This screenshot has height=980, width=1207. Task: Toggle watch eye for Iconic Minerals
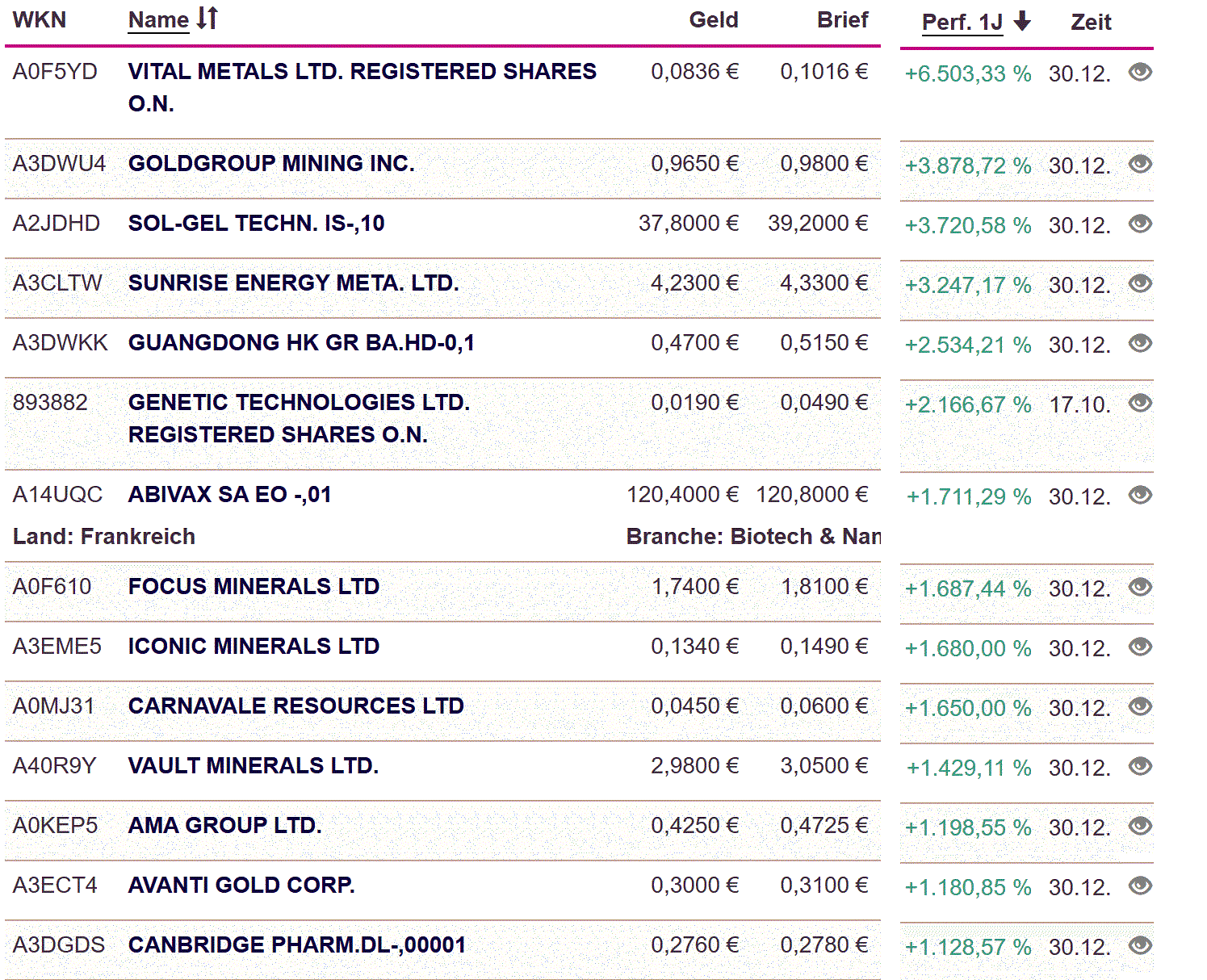[x=1140, y=647]
